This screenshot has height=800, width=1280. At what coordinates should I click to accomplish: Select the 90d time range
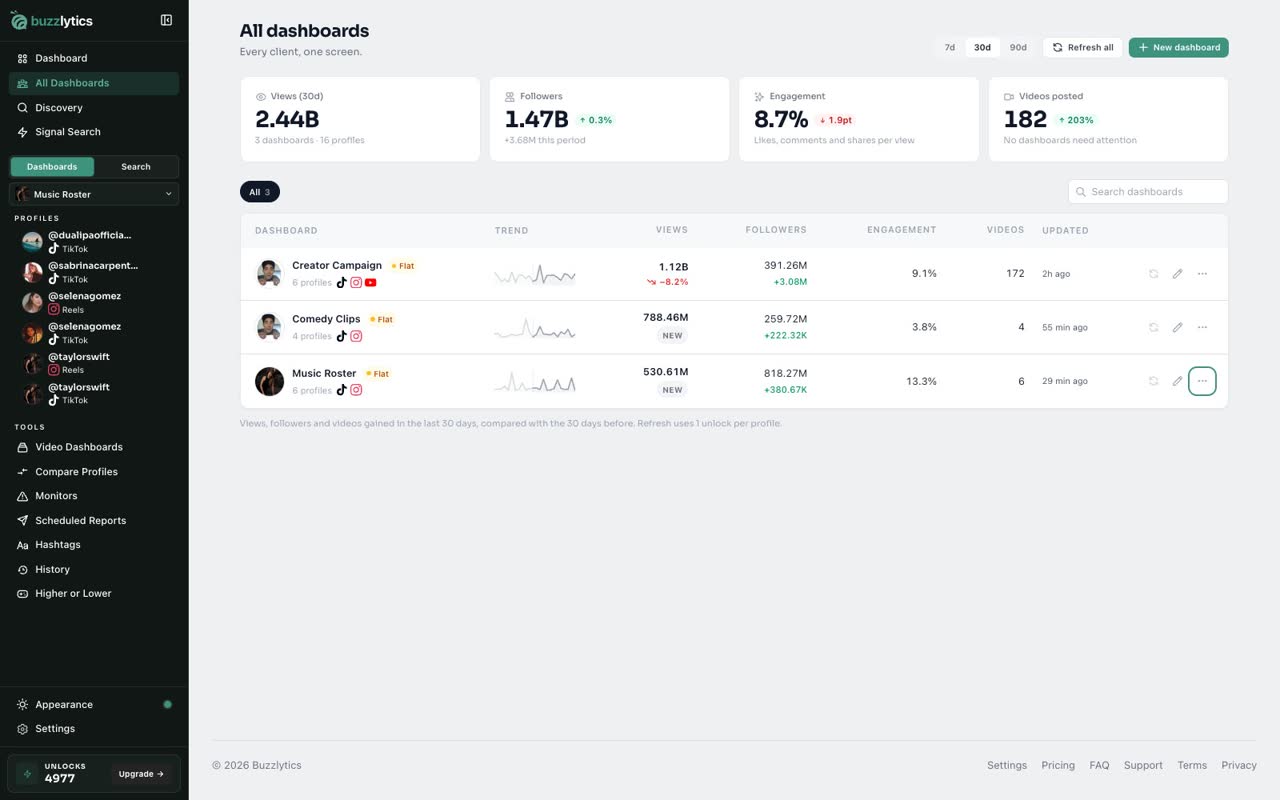click(1018, 47)
